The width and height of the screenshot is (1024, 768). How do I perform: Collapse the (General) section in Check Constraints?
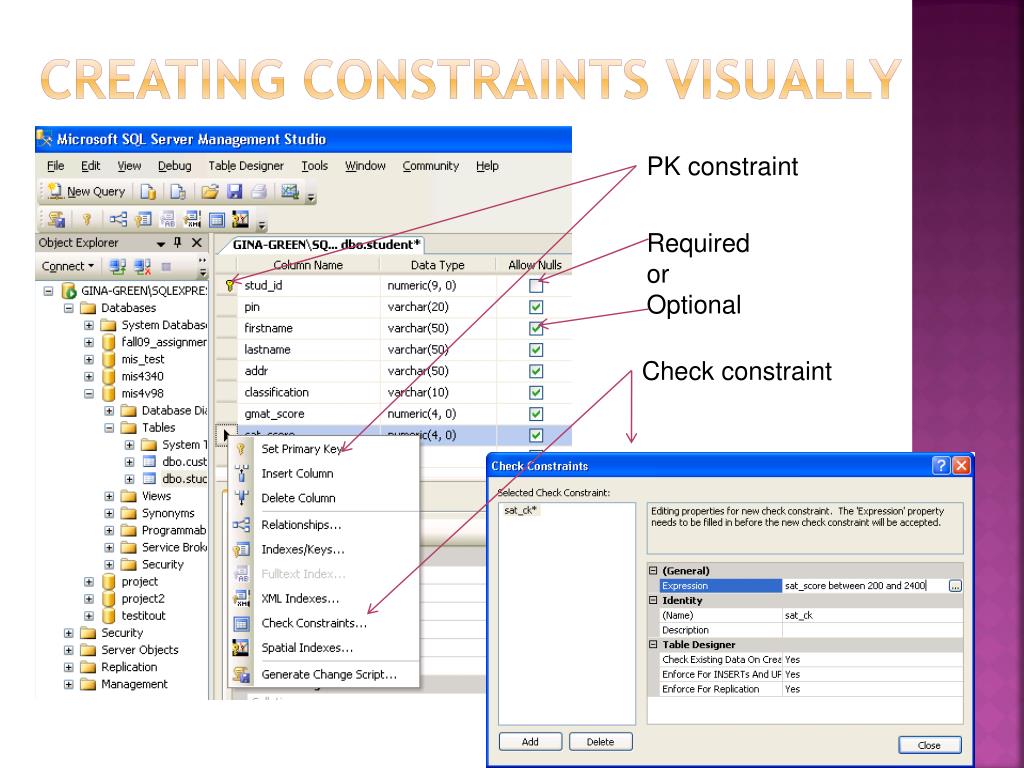click(x=652, y=570)
